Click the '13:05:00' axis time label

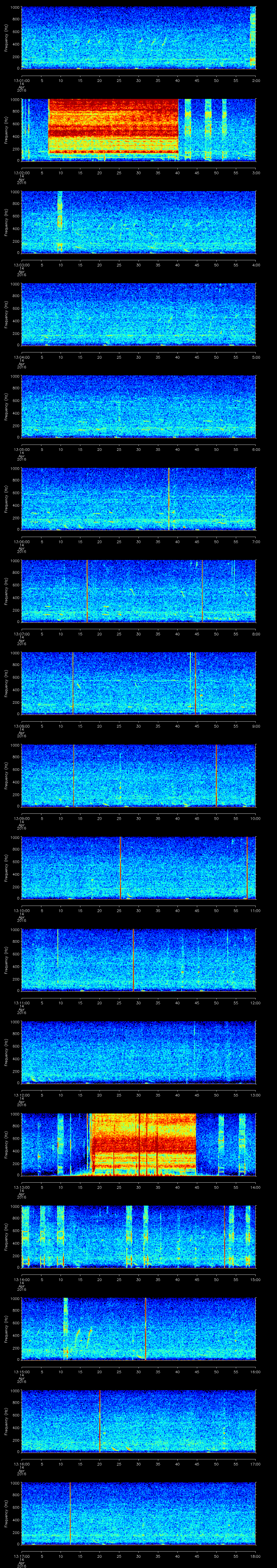pos(22,449)
